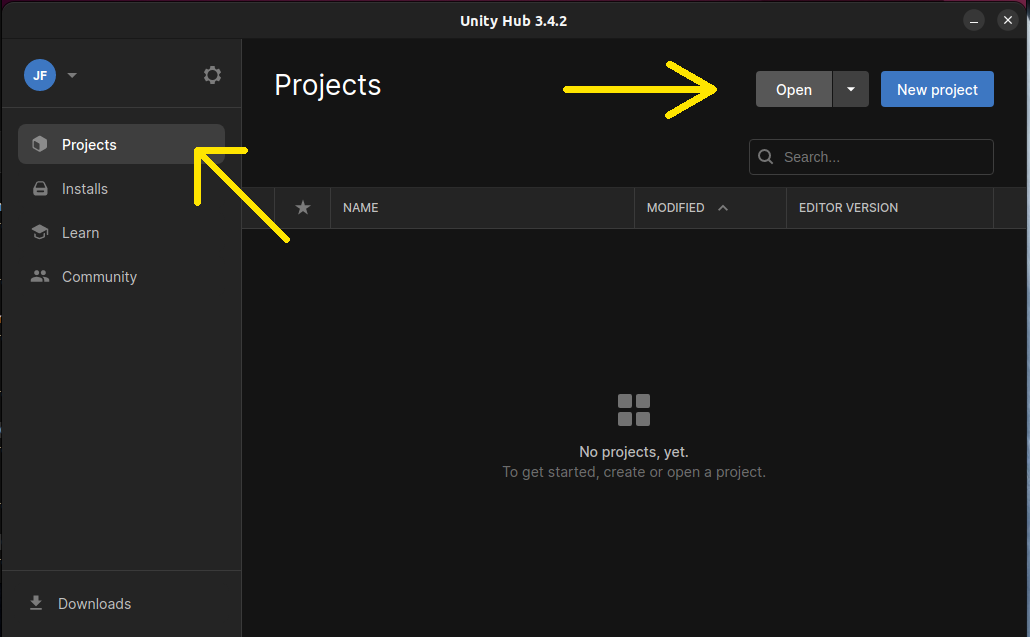Focus the project Search field
1030x637 pixels.
tap(871, 157)
